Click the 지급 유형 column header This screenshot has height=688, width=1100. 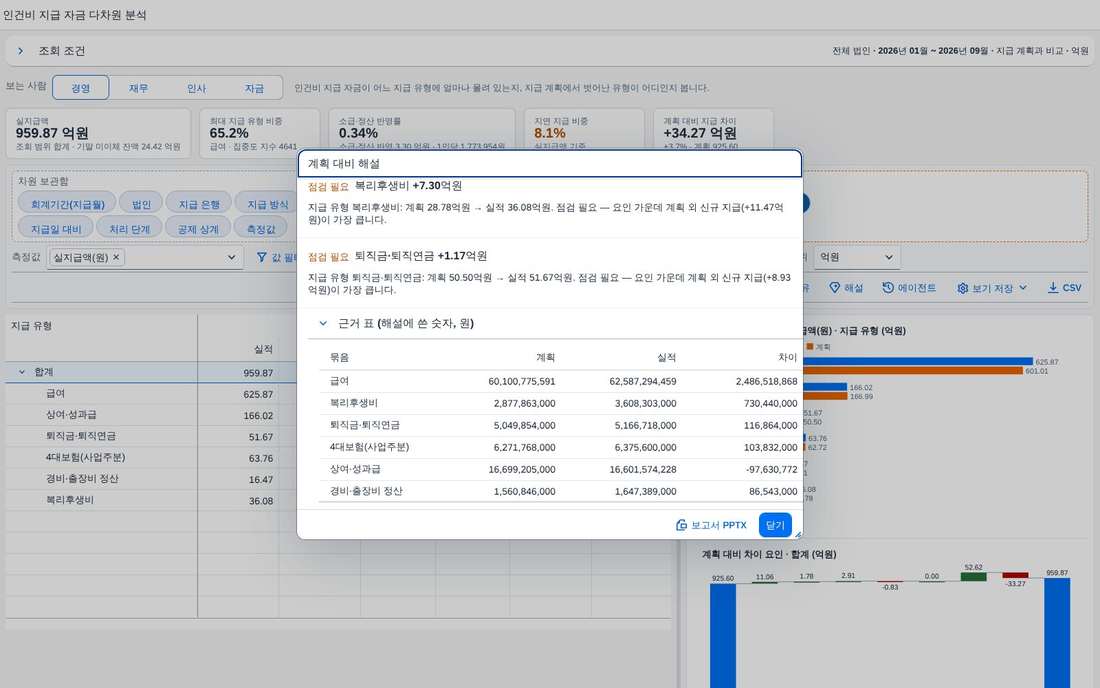click(x=31, y=326)
